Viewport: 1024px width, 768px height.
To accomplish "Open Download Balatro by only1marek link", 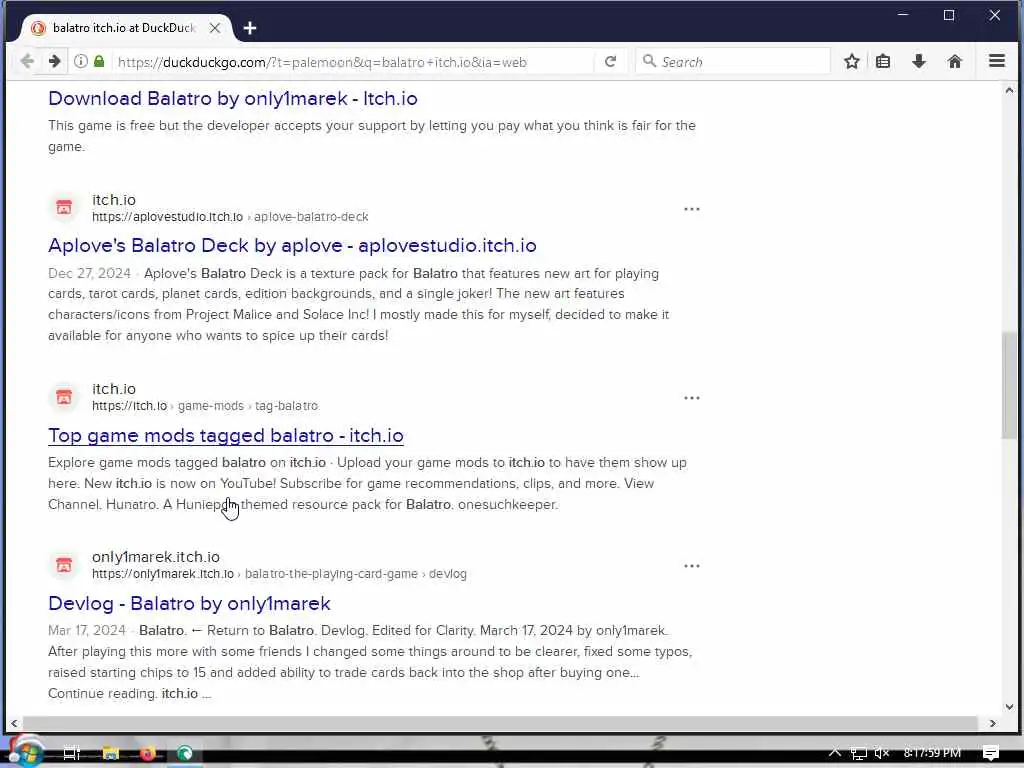I will pos(232,99).
